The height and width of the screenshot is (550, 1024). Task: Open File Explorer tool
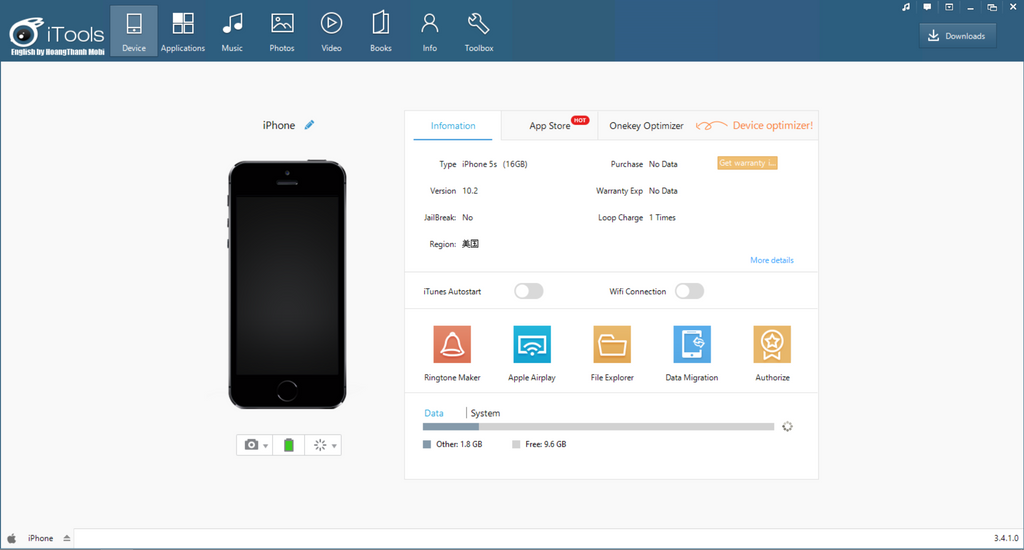coord(612,353)
